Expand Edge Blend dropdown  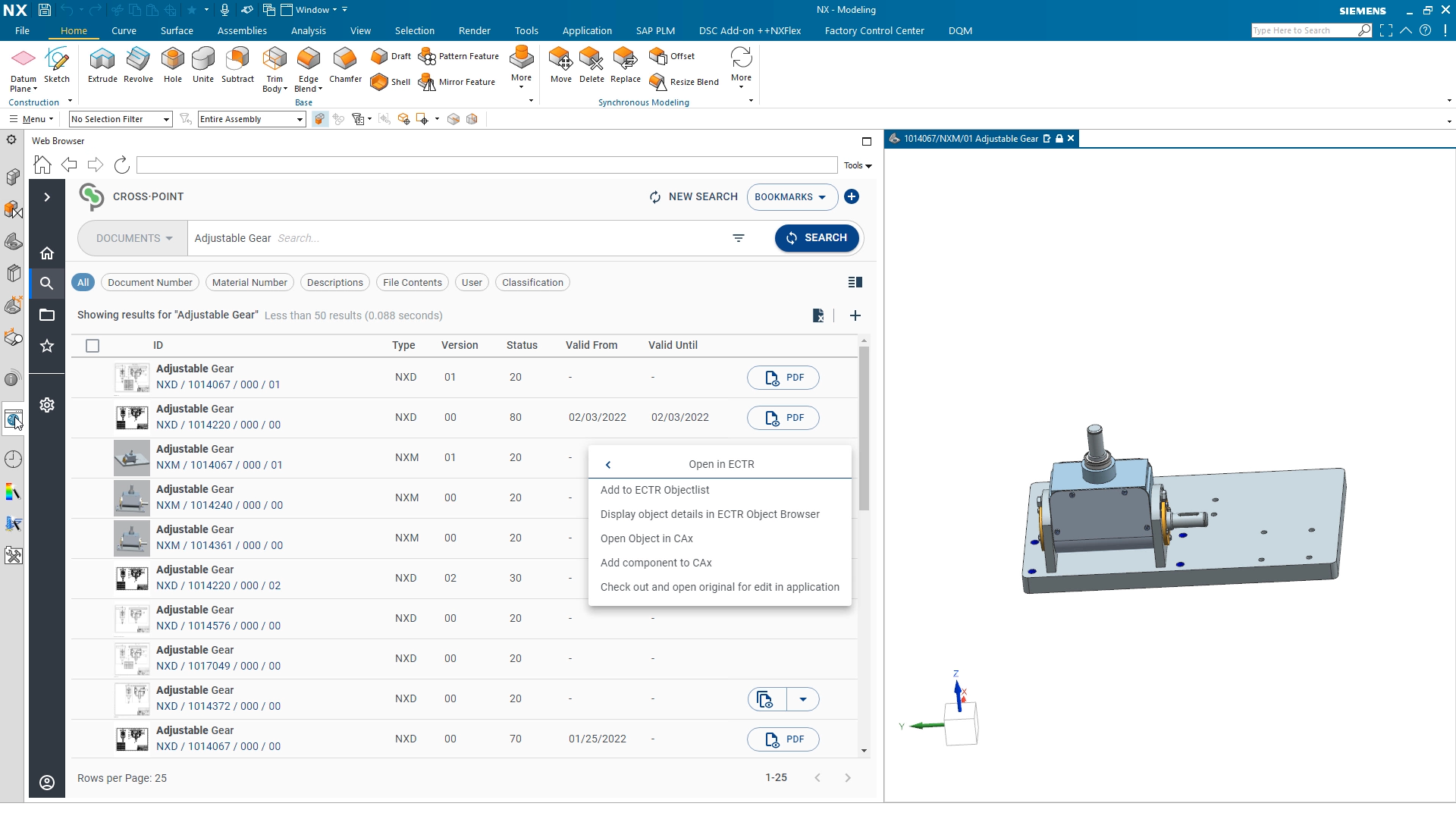(x=320, y=89)
